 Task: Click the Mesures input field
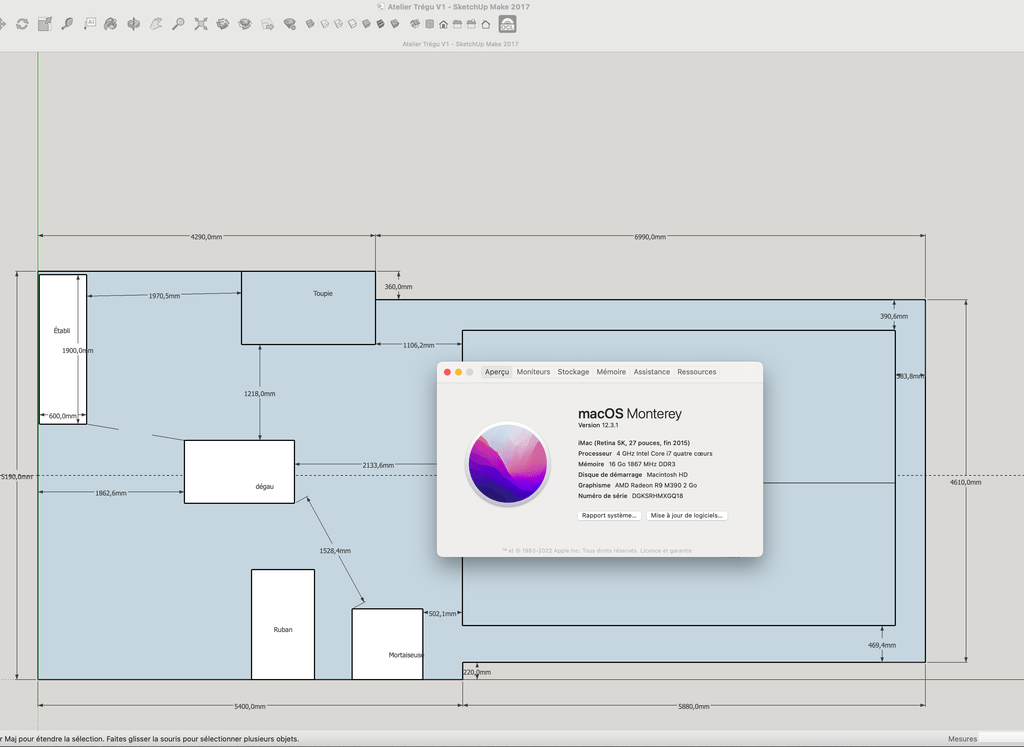pyautogui.click(x=1000, y=739)
